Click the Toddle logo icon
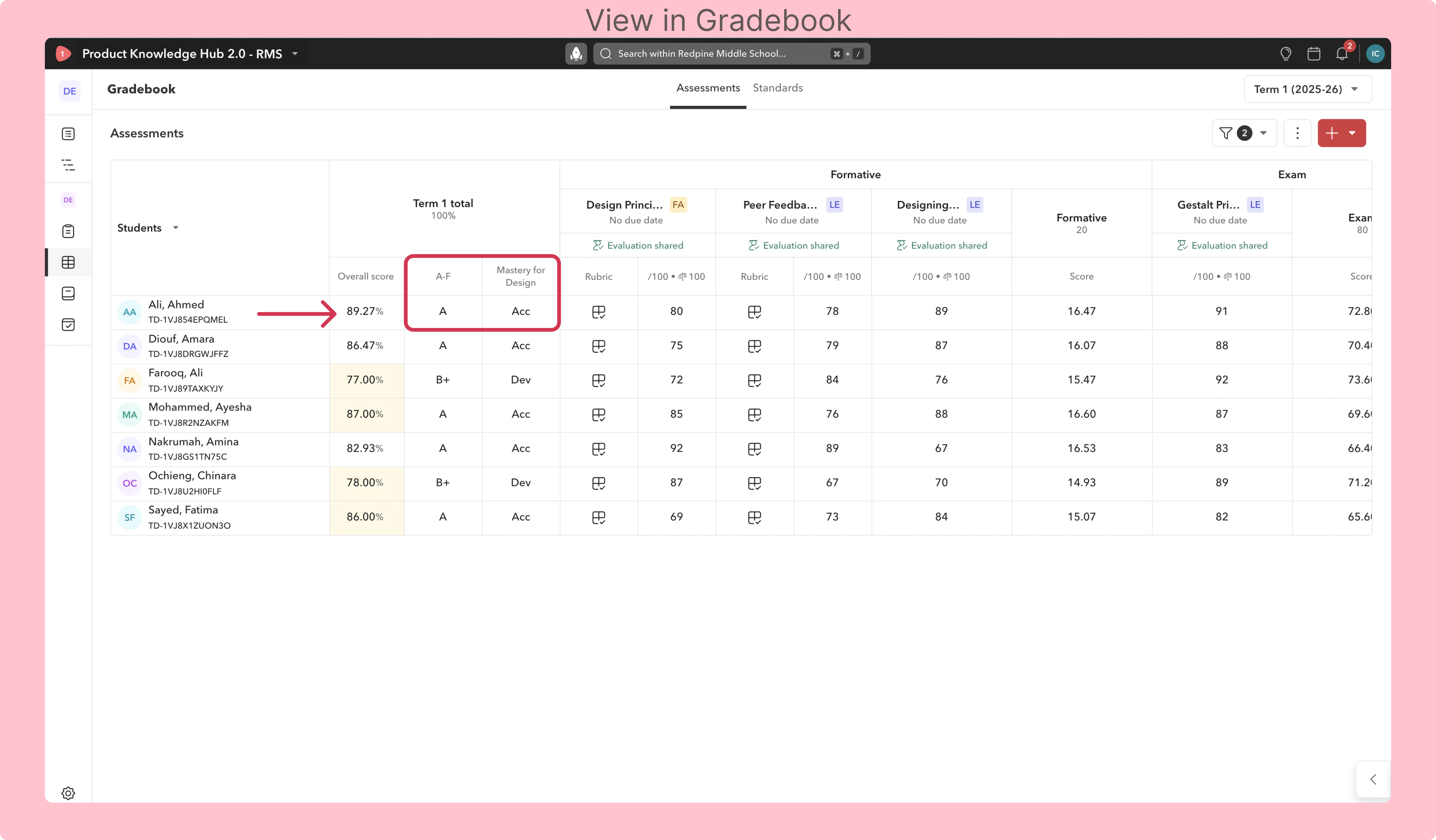Image resolution: width=1436 pixels, height=840 pixels. (63, 53)
